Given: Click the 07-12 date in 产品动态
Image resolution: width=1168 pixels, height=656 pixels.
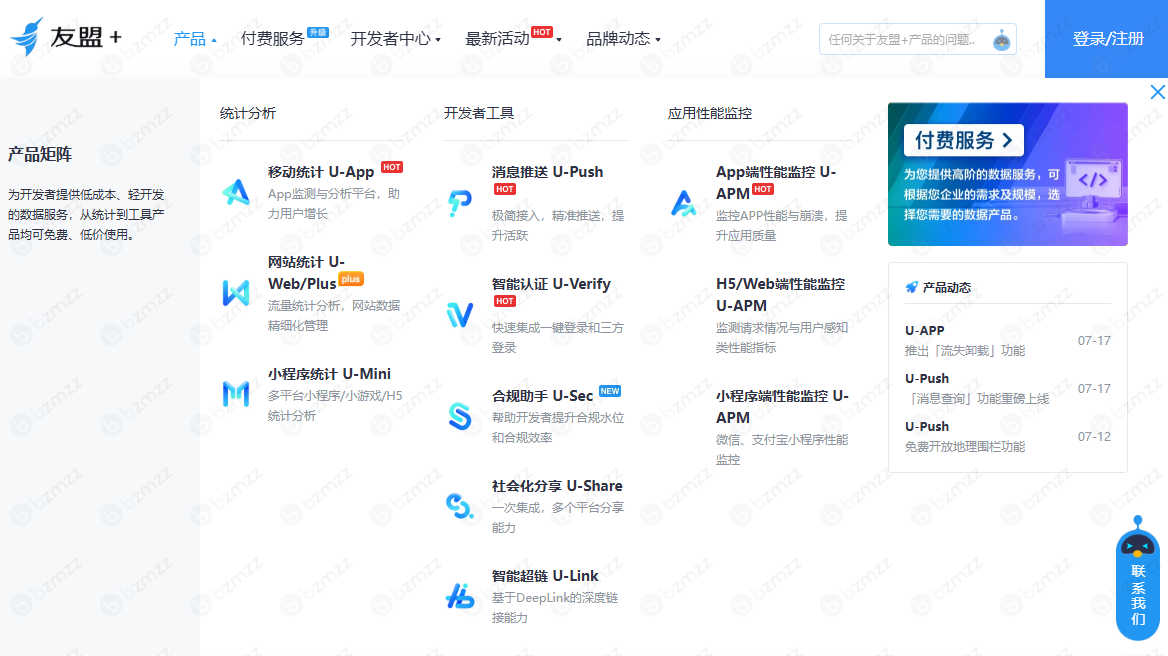Looking at the screenshot, I should pyautogui.click(x=1094, y=436).
